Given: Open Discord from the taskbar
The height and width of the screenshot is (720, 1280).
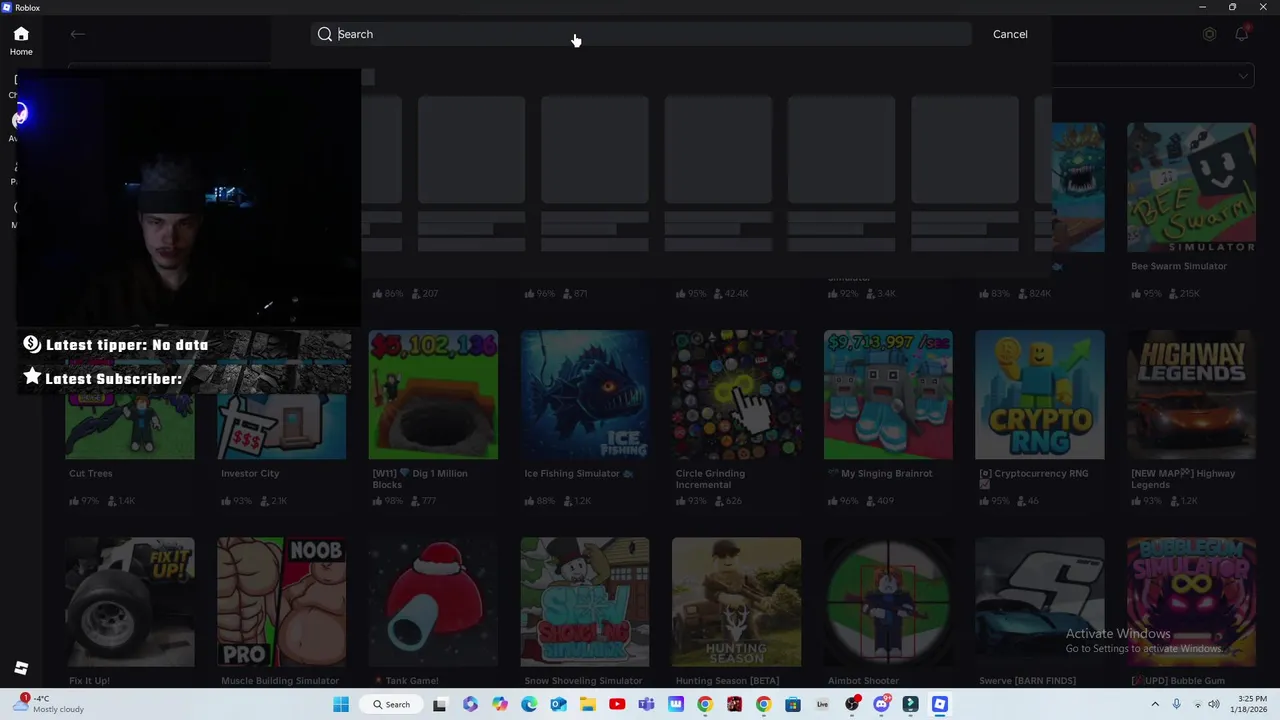Looking at the screenshot, I should (881, 704).
